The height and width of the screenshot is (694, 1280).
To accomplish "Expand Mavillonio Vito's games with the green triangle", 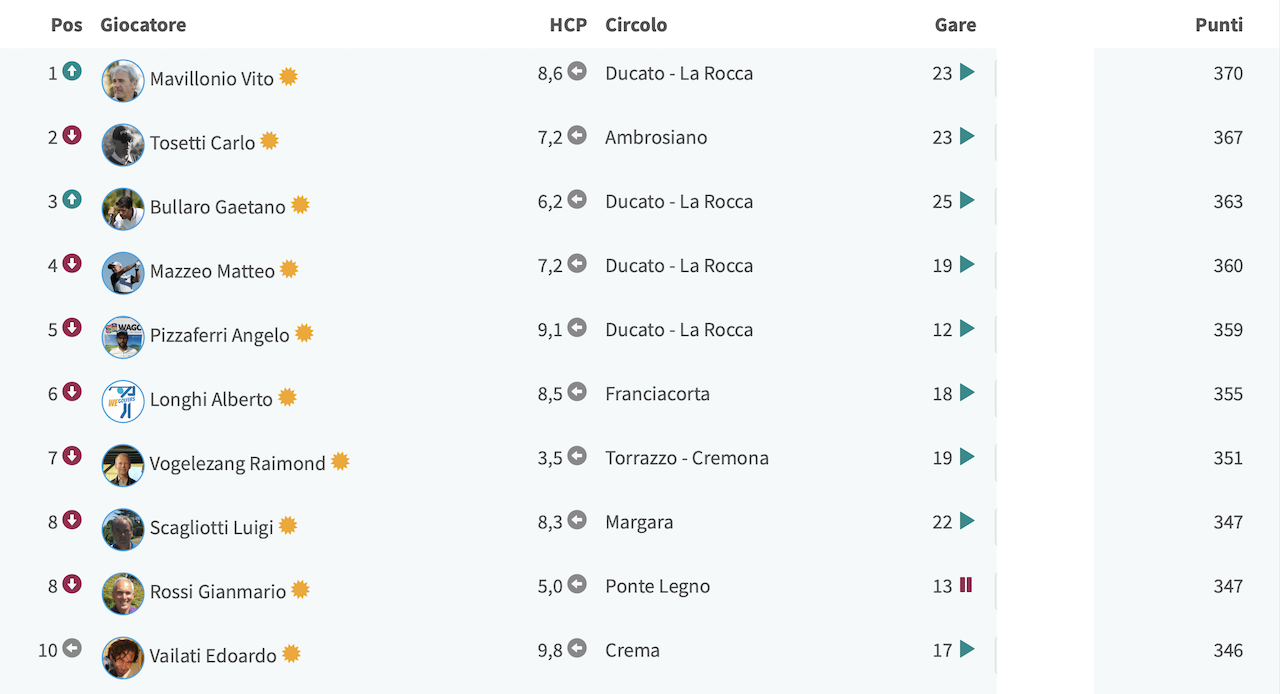I will (967, 72).
